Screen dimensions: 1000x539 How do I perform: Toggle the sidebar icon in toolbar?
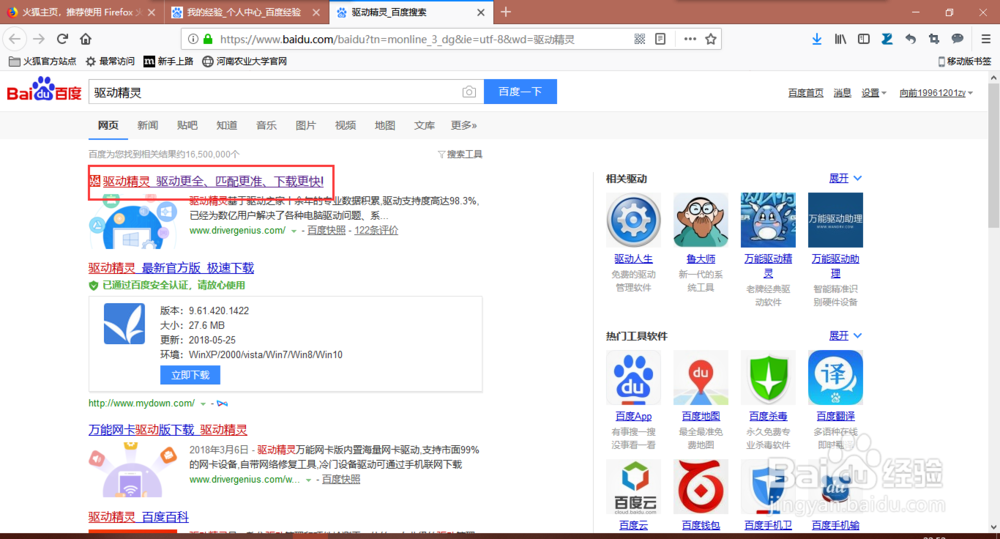pyautogui.click(x=864, y=39)
